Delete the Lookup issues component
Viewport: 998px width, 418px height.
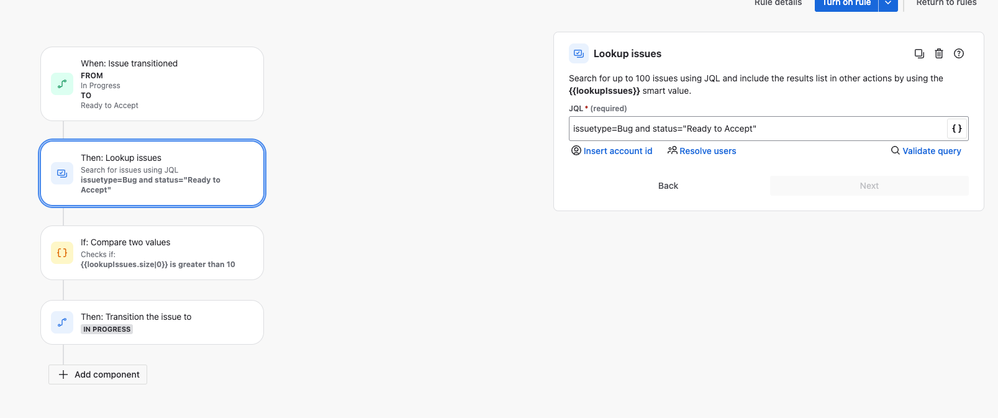coord(939,54)
